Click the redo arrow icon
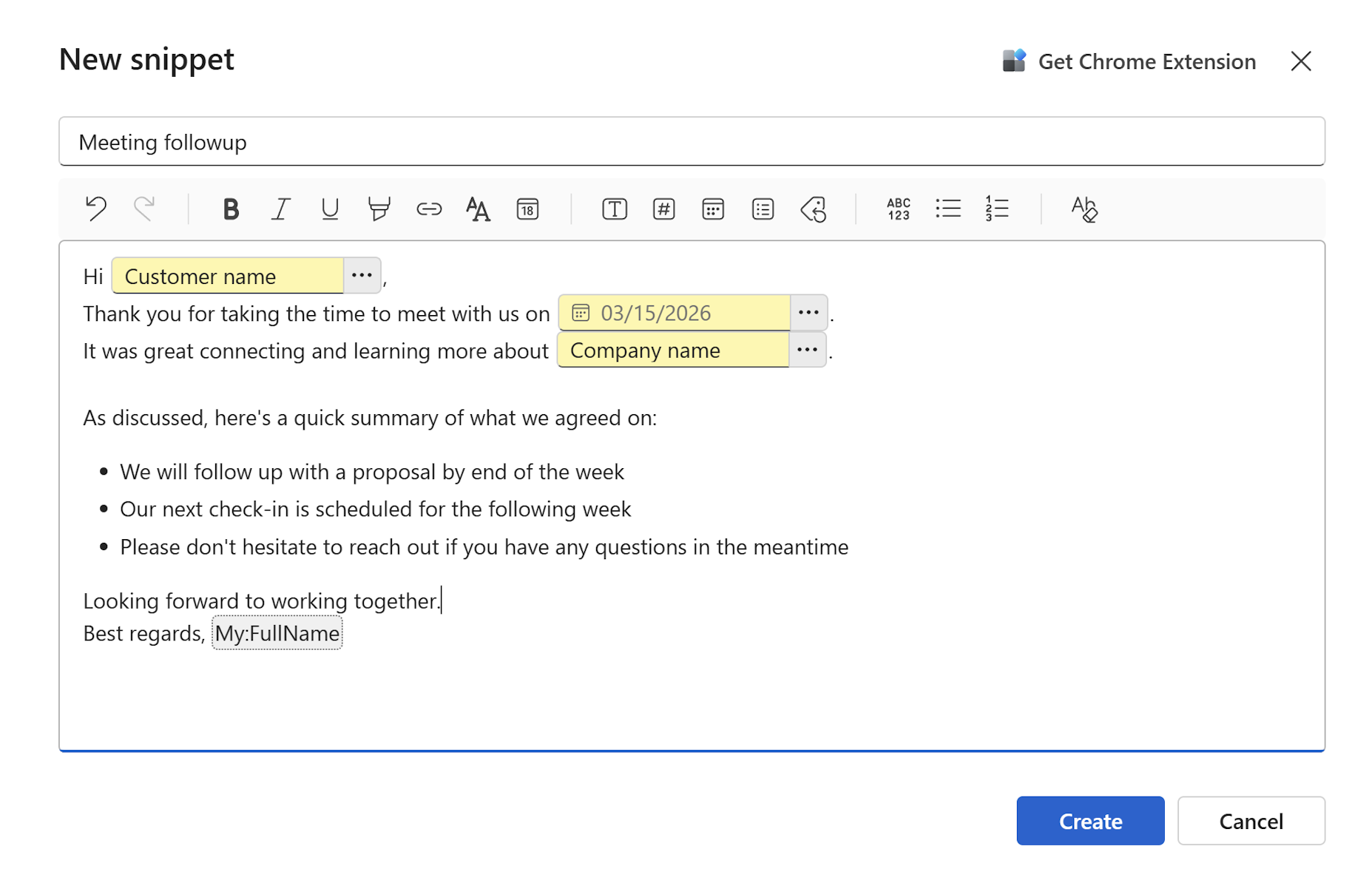Screen dimensions: 1372x883 pyautogui.click(x=144, y=209)
